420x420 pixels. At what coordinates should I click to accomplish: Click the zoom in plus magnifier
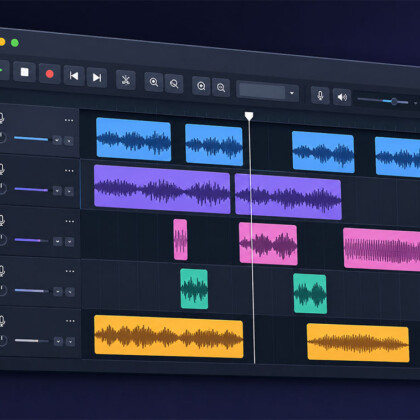click(201, 86)
